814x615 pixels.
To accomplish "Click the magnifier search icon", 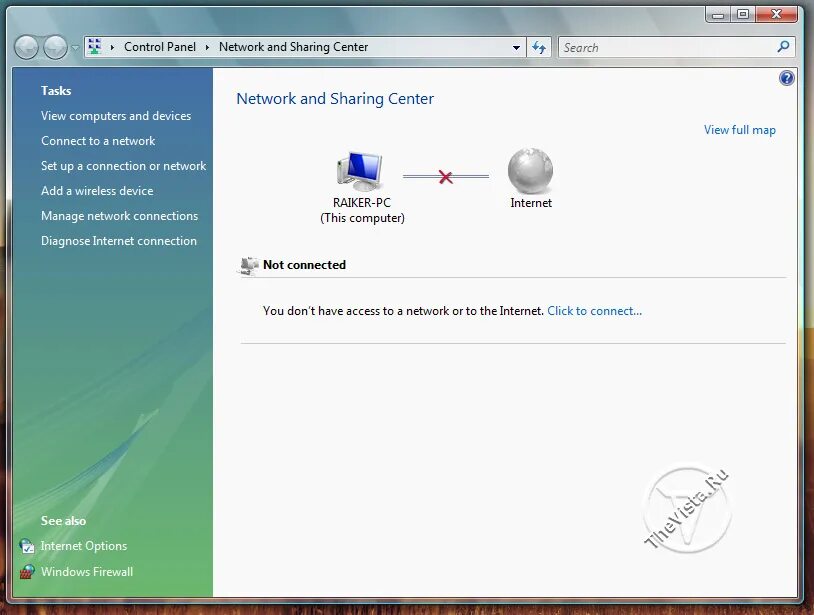I will point(783,47).
